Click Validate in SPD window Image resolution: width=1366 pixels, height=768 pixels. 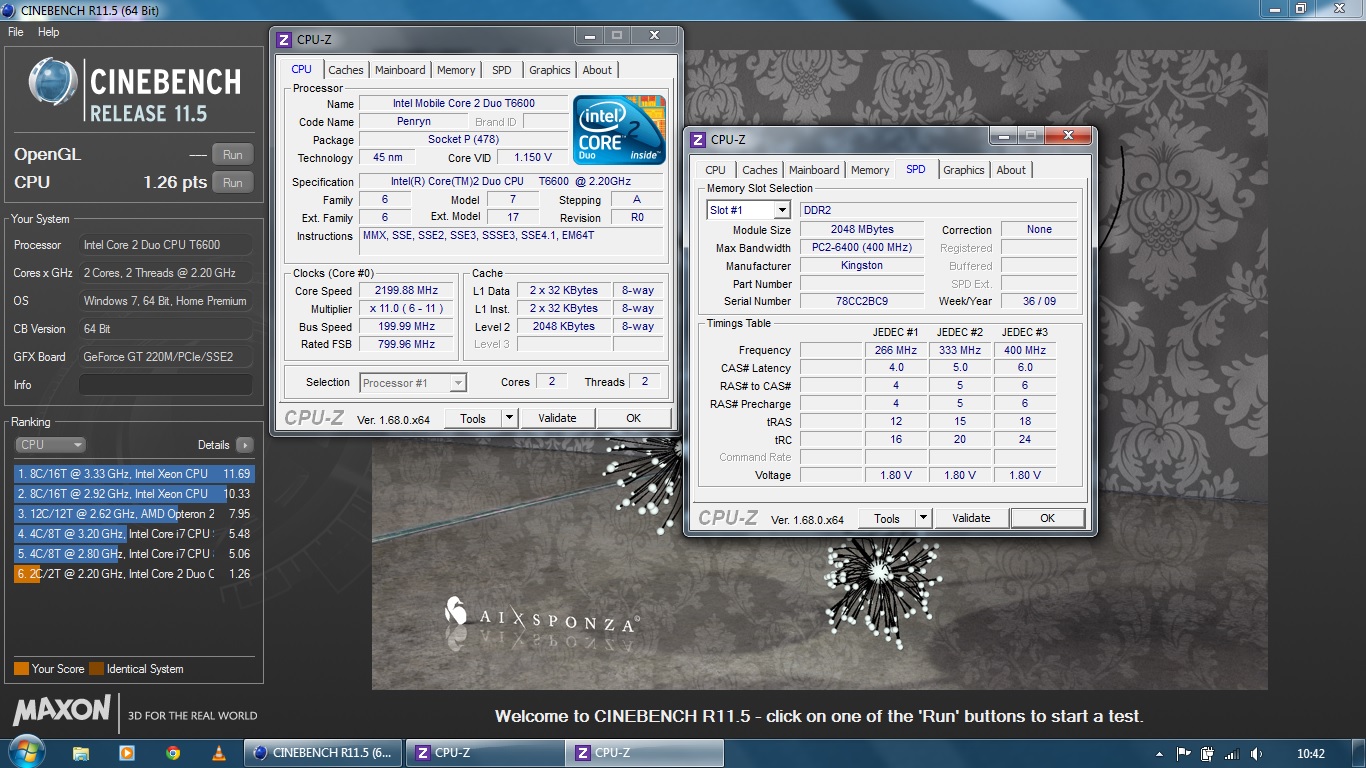(x=971, y=518)
